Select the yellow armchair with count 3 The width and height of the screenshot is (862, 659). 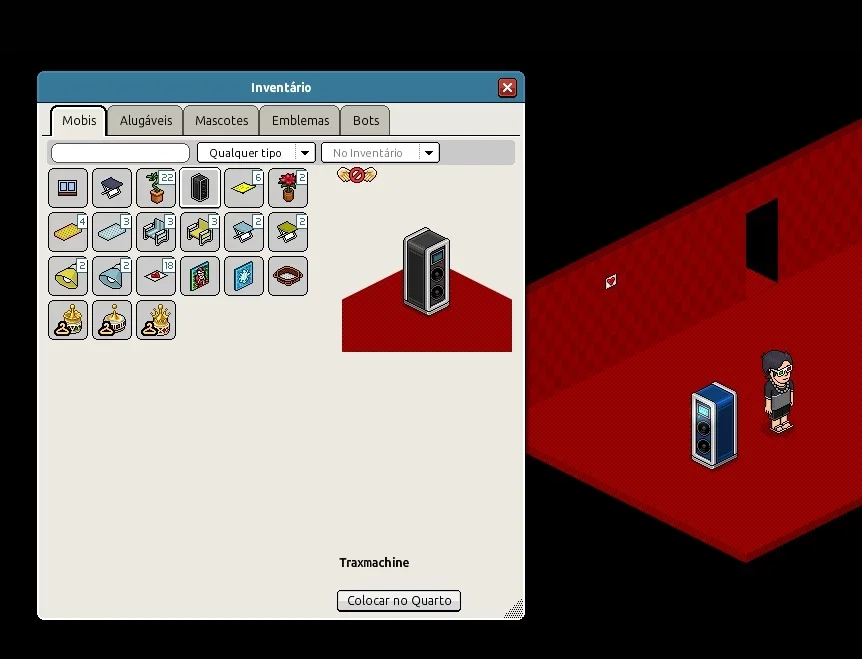tap(200, 232)
